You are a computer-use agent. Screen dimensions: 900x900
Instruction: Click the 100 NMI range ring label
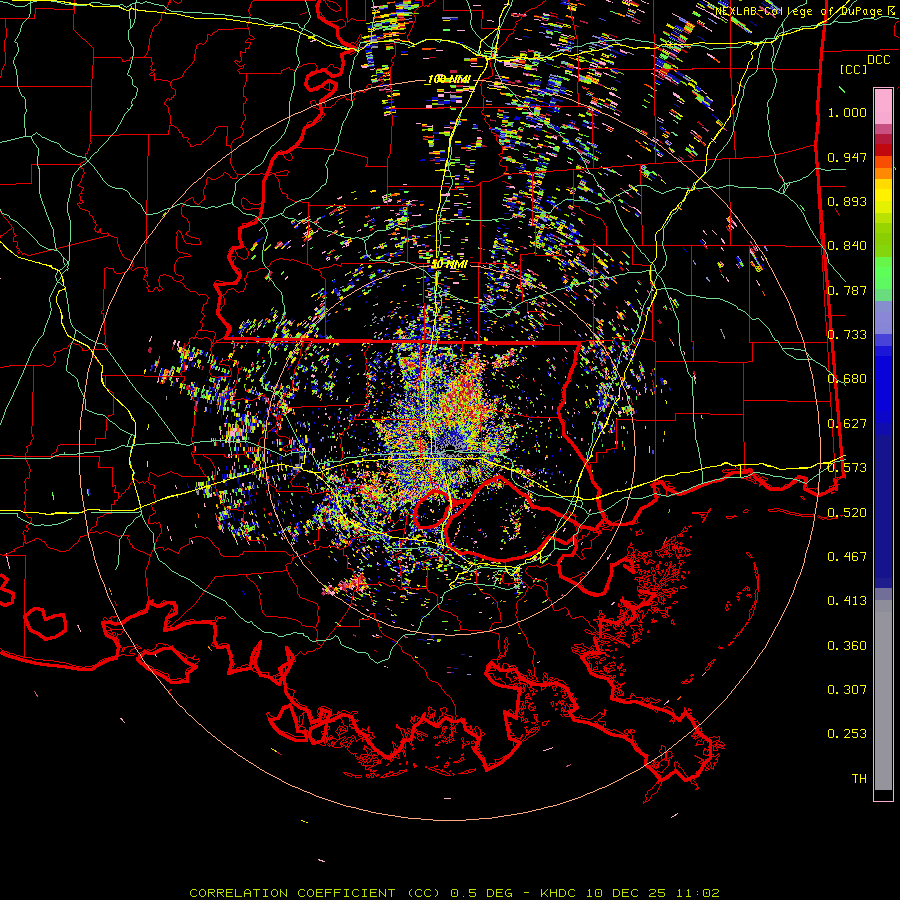[x=449, y=79]
